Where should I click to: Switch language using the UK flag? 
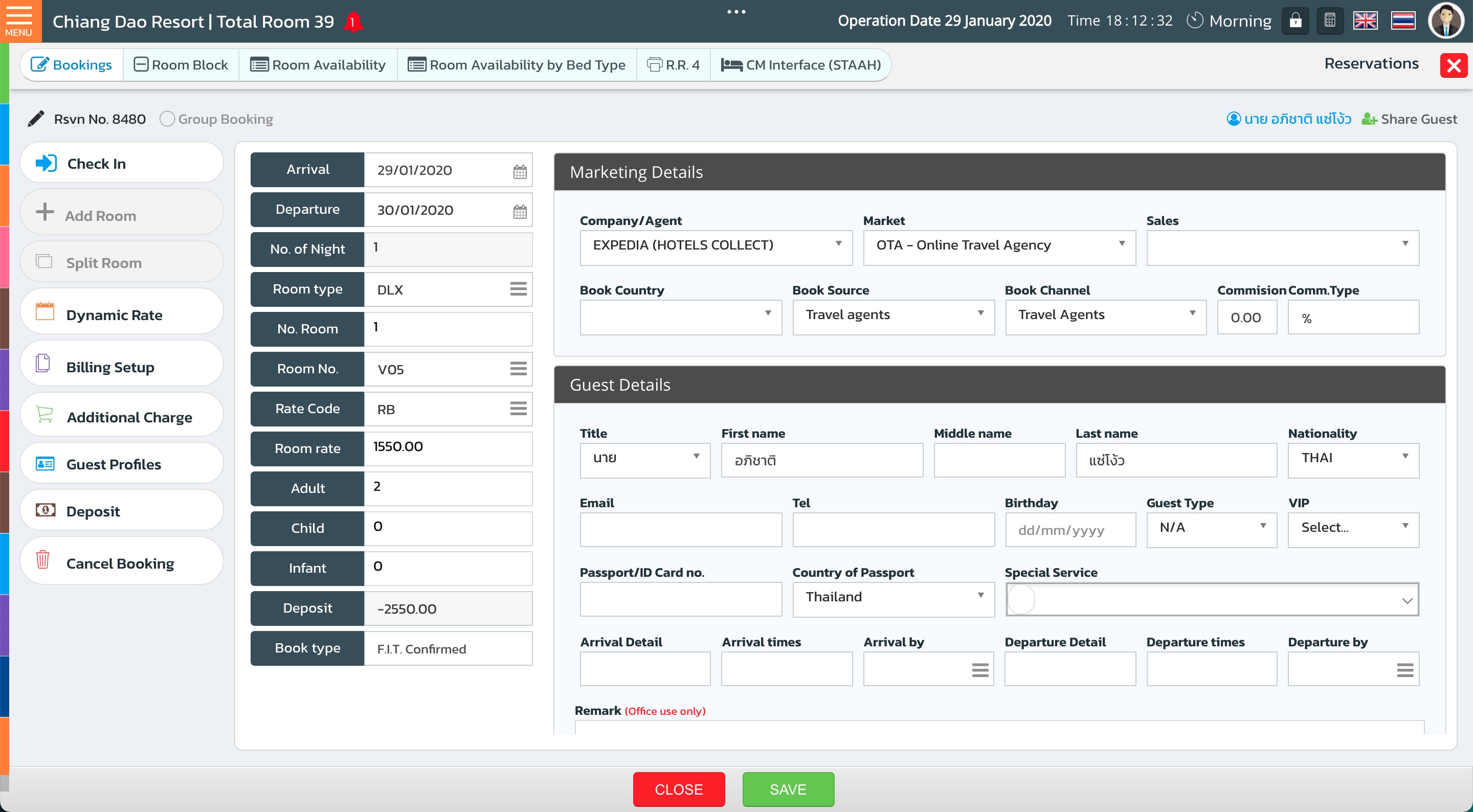1365,21
